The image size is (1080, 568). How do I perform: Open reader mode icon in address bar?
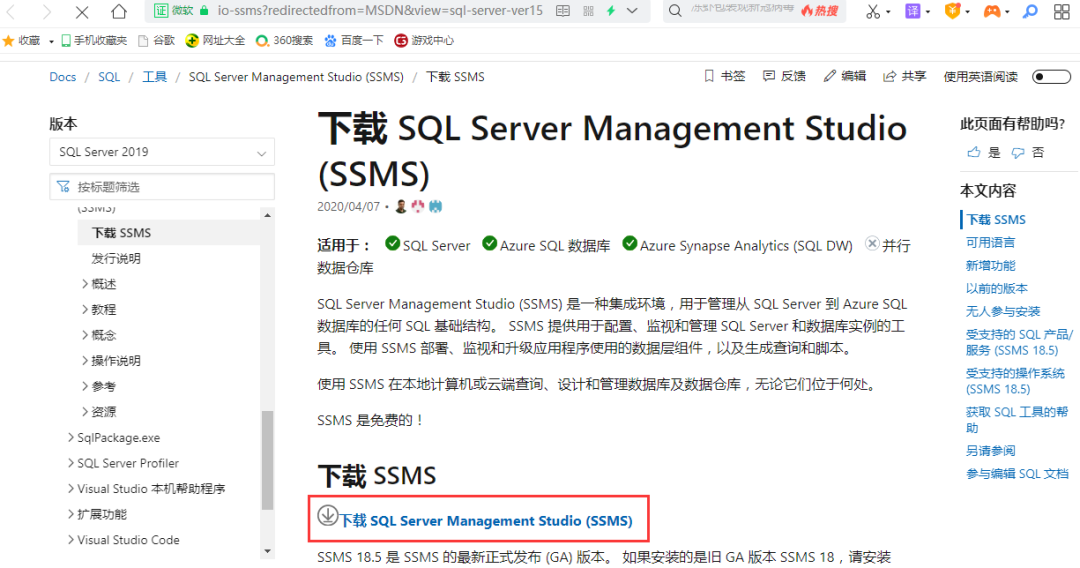coord(563,11)
